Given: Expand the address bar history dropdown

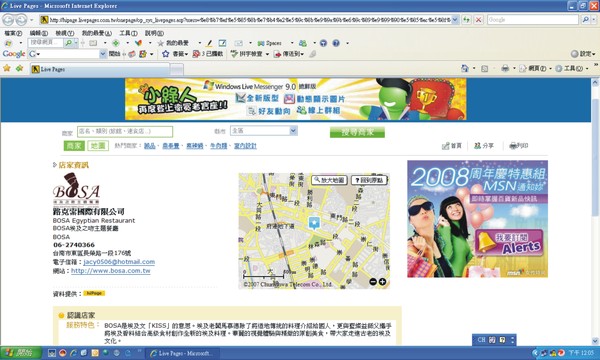Looking at the screenshot, I should [455, 20].
